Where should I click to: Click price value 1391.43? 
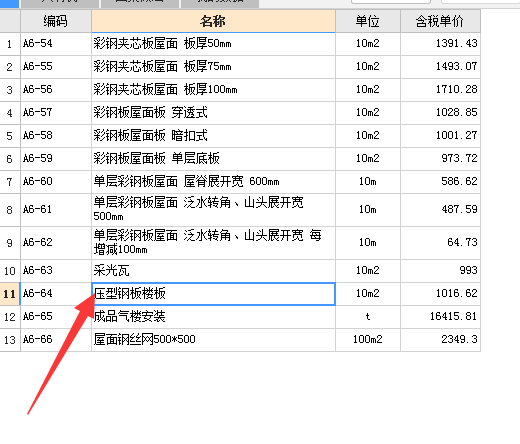pos(456,44)
